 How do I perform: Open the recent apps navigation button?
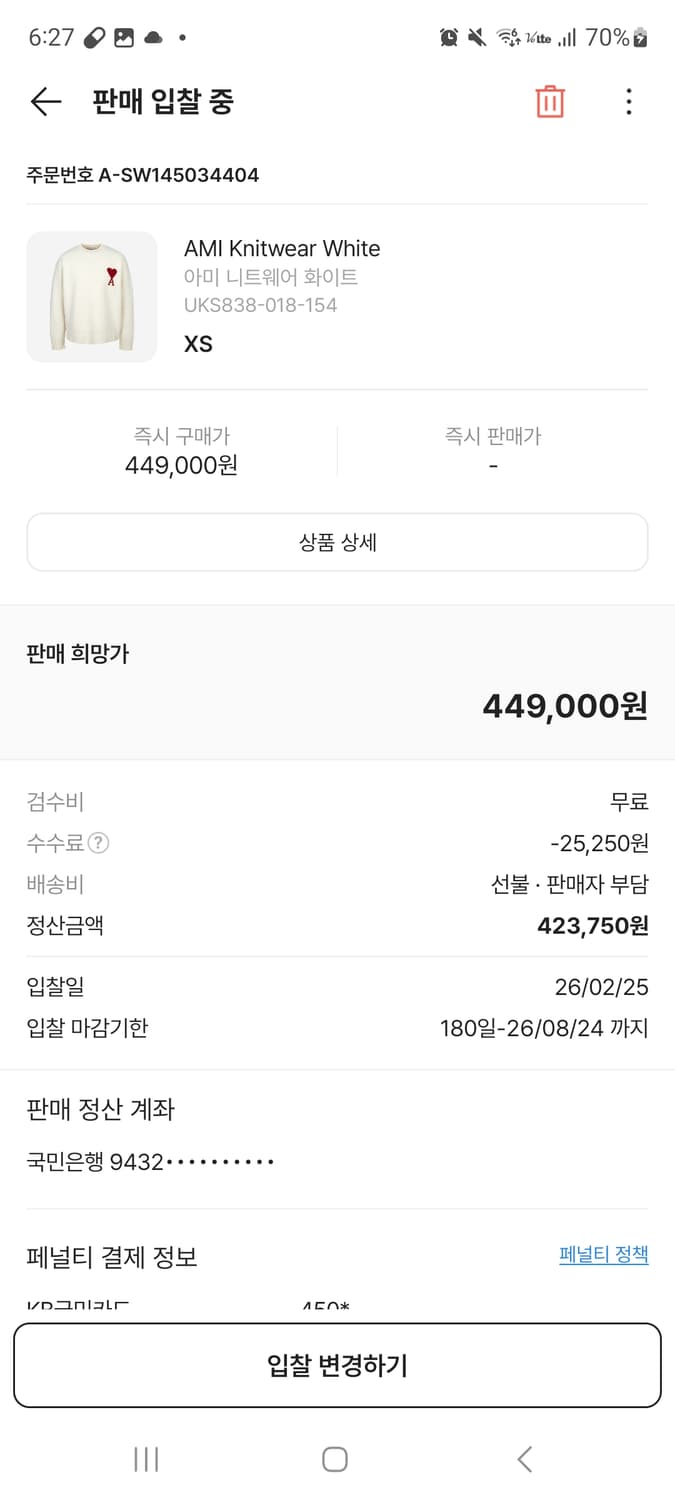(x=146, y=1458)
